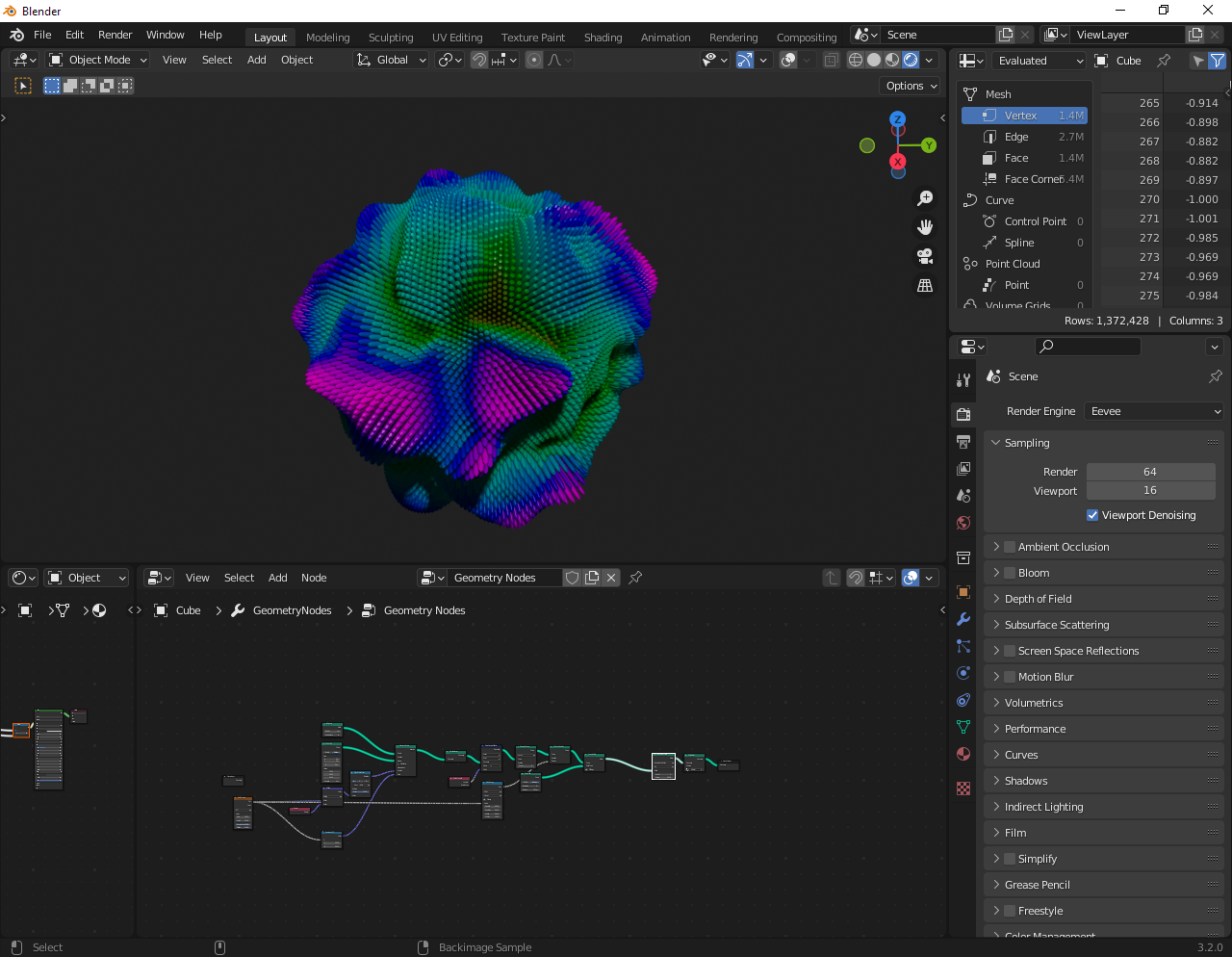
Task: Disable the Viewport Denoising checkbox
Action: (x=1092, y=515)
